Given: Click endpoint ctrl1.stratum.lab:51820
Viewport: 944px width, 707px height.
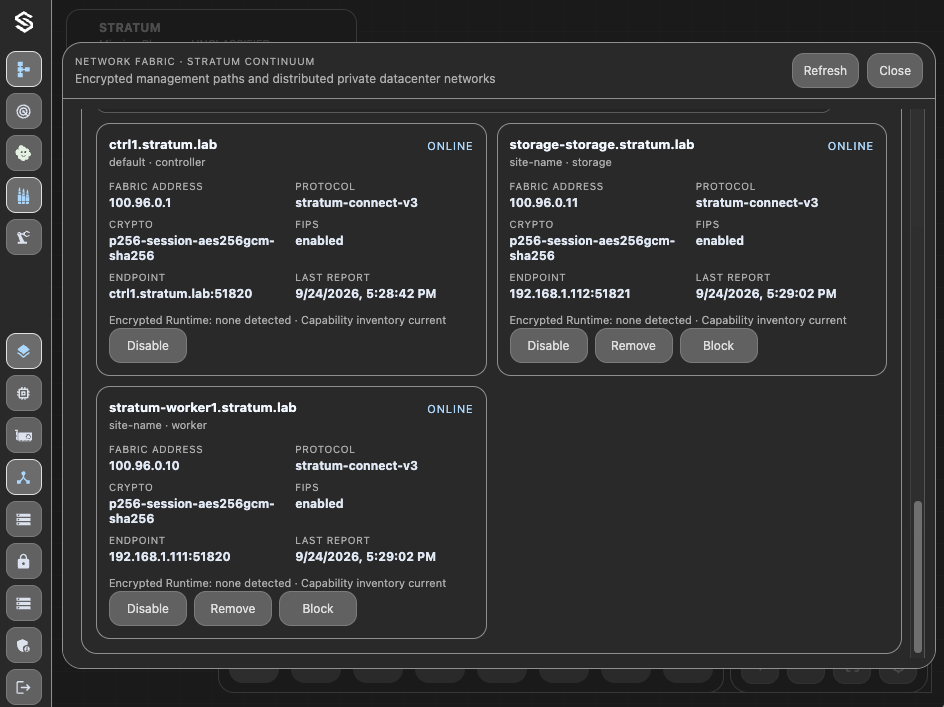Looking at the screenshot, I should coord(181,294).
